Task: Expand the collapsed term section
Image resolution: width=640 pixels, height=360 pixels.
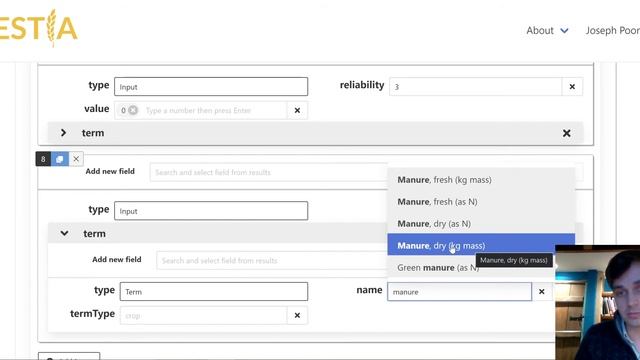Action: [63, 133]
